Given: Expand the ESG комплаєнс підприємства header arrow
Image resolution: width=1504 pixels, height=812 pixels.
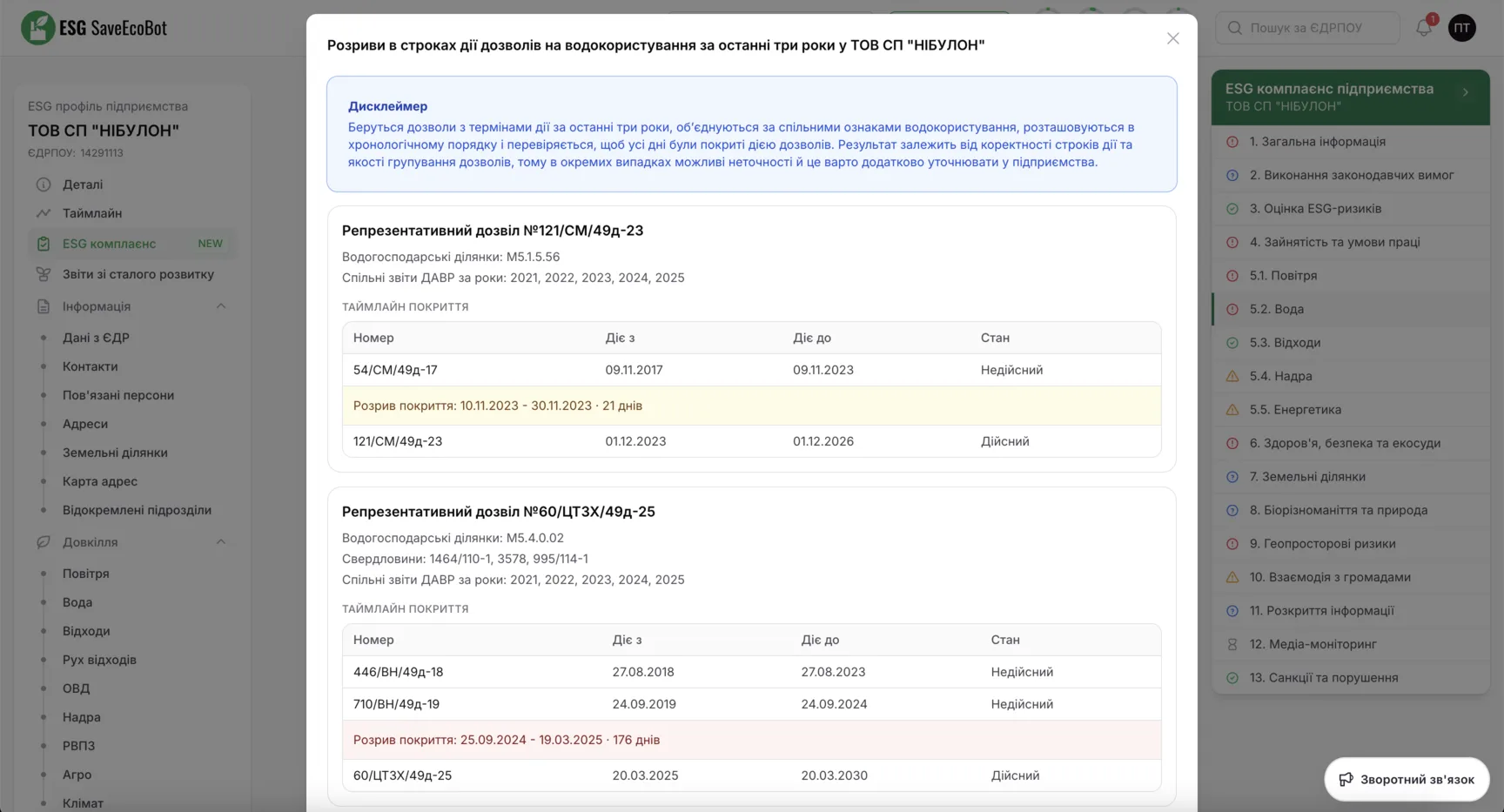Looking at the screenshot, I should pyautogui.click(x=1466, y=92).
